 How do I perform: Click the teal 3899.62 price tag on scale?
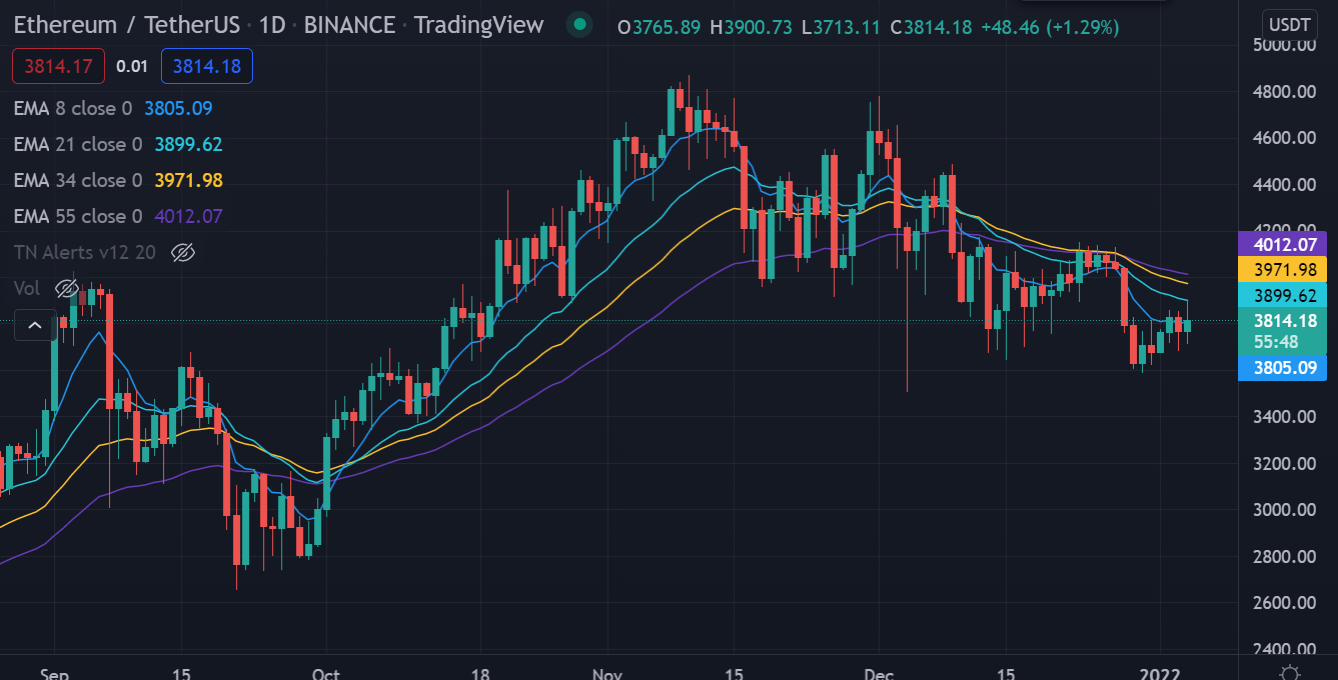tap(1283, 296)
